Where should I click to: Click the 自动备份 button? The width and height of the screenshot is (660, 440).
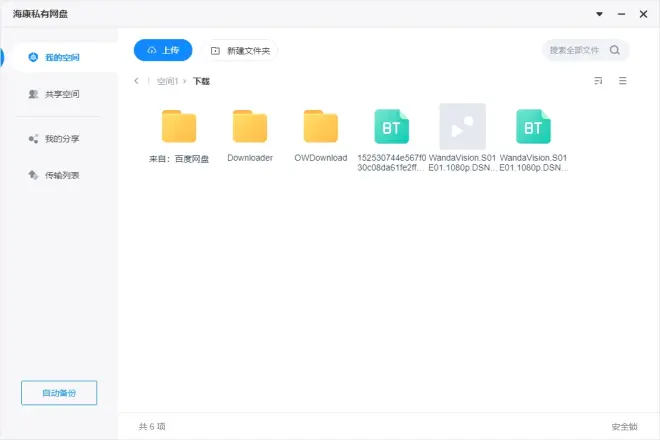(x=59, y=393)
